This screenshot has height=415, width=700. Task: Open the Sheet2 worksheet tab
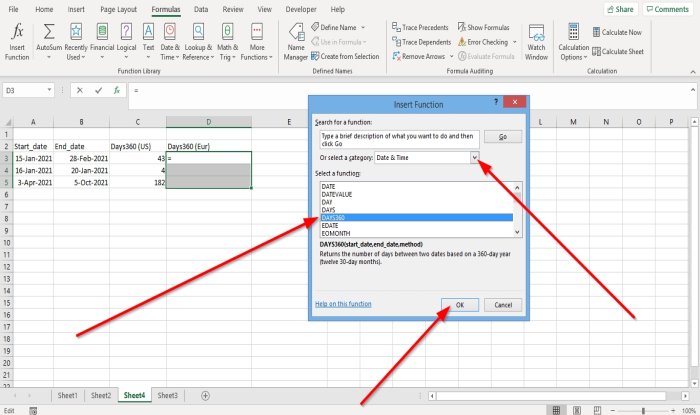click(x=101, y=396)
